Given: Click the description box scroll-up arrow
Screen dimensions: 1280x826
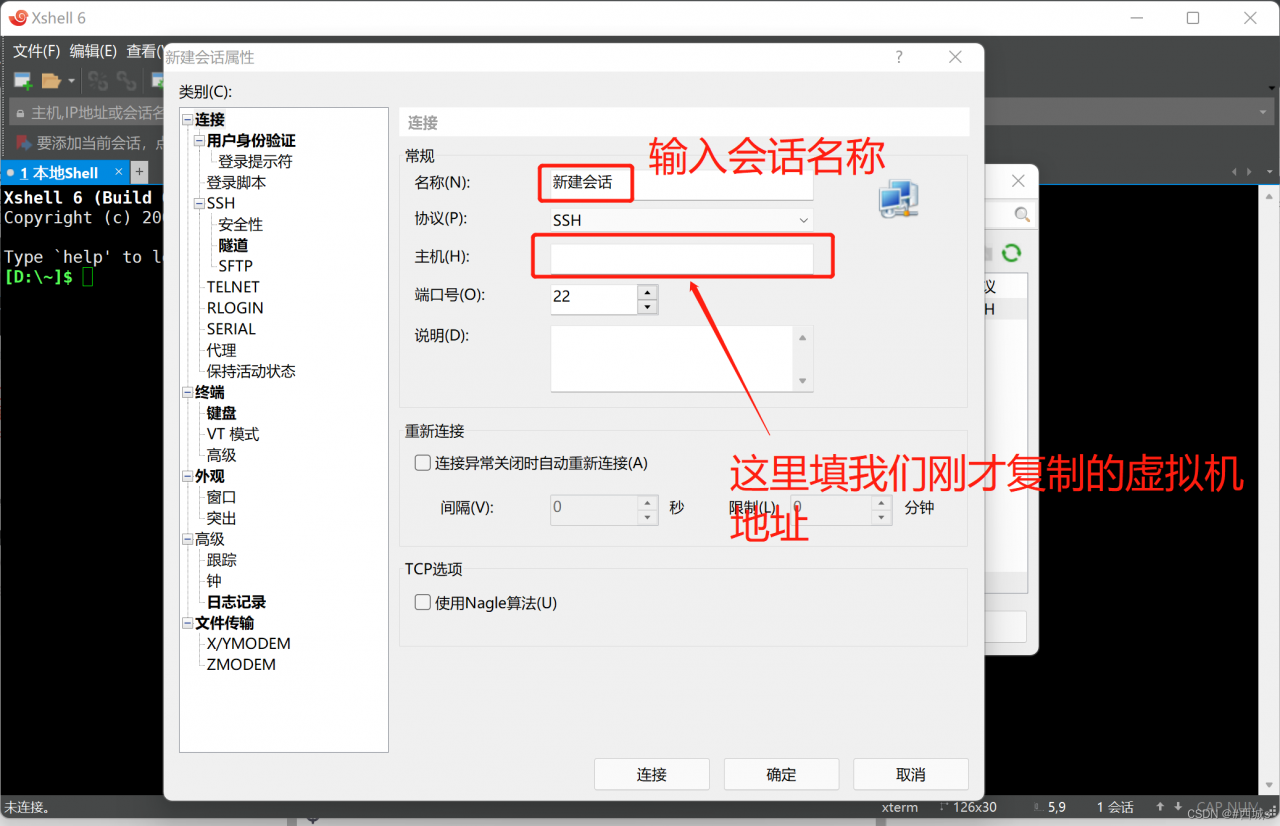Looking at the screenshot, I should tap(803, 337).
